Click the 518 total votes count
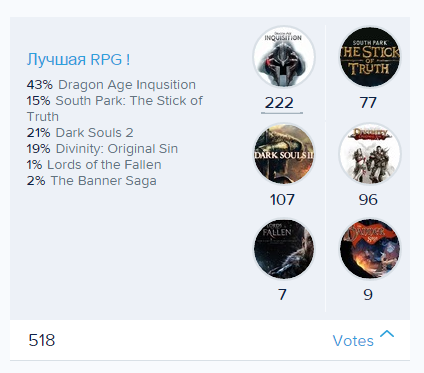This screenshot has width=424, height=373. 42,340
